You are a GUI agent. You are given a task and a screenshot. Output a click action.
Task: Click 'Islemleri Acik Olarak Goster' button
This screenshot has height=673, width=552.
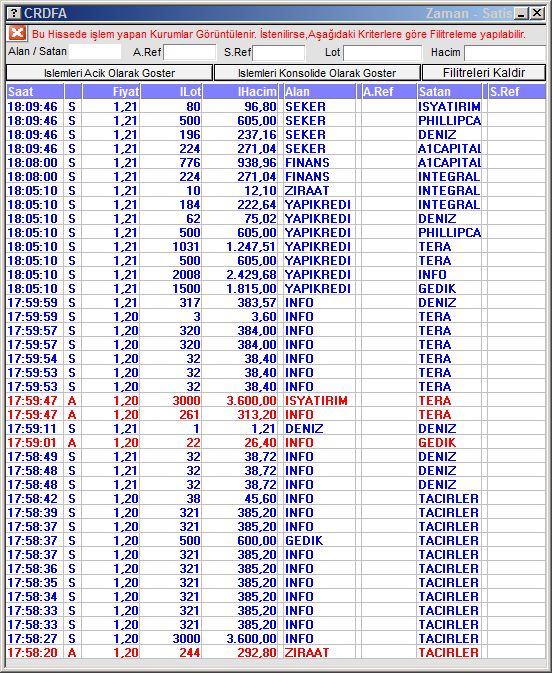click(x=109, y=73)
